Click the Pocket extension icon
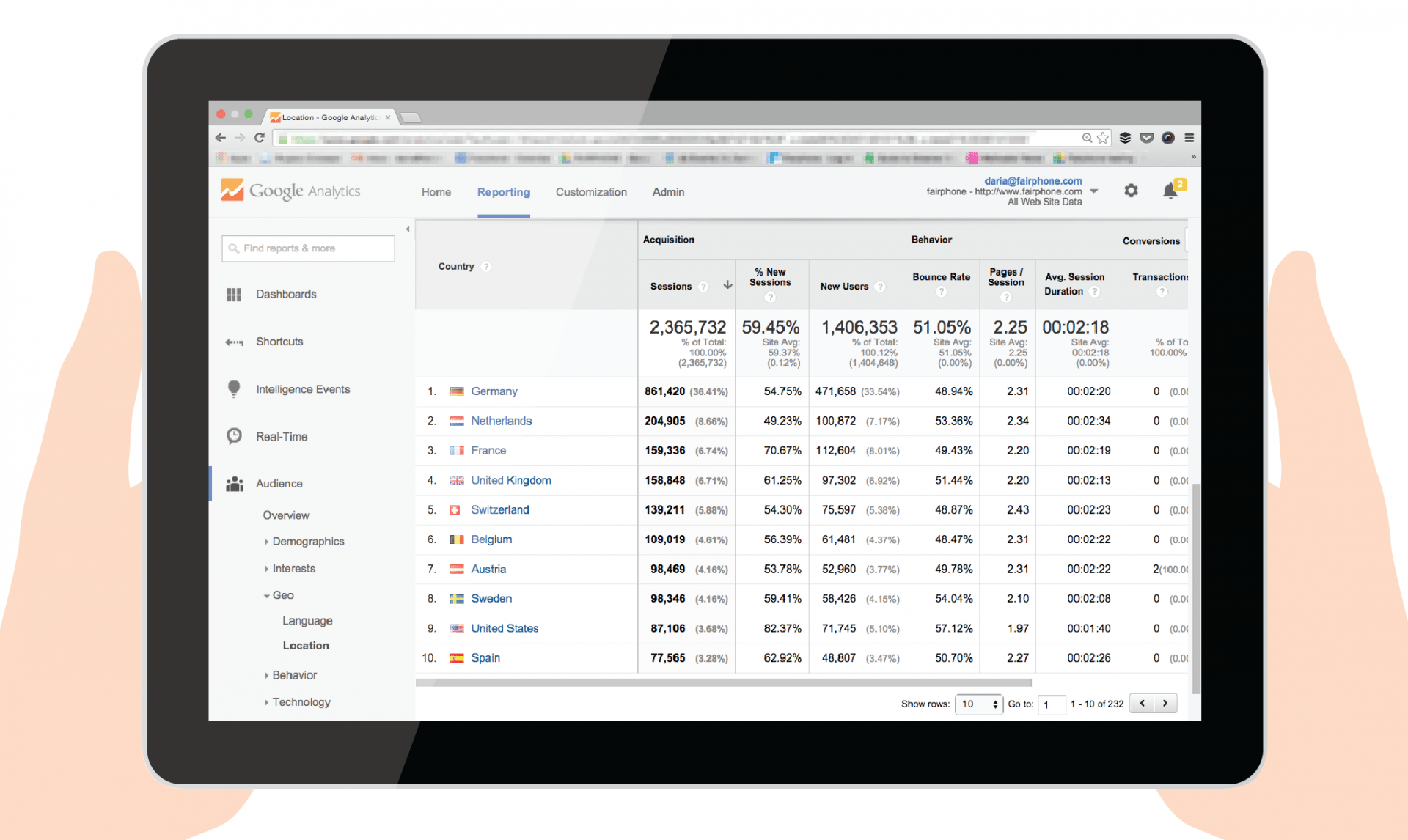The image size is (1408, 840). point(1147,138)
